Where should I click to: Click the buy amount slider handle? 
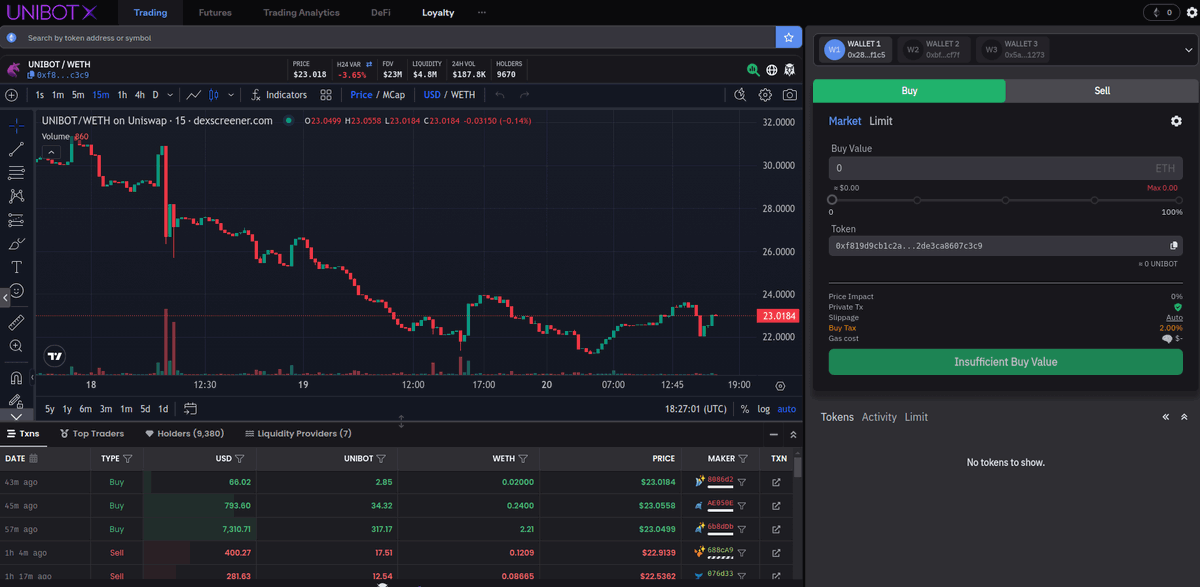(x=832, y=200)
